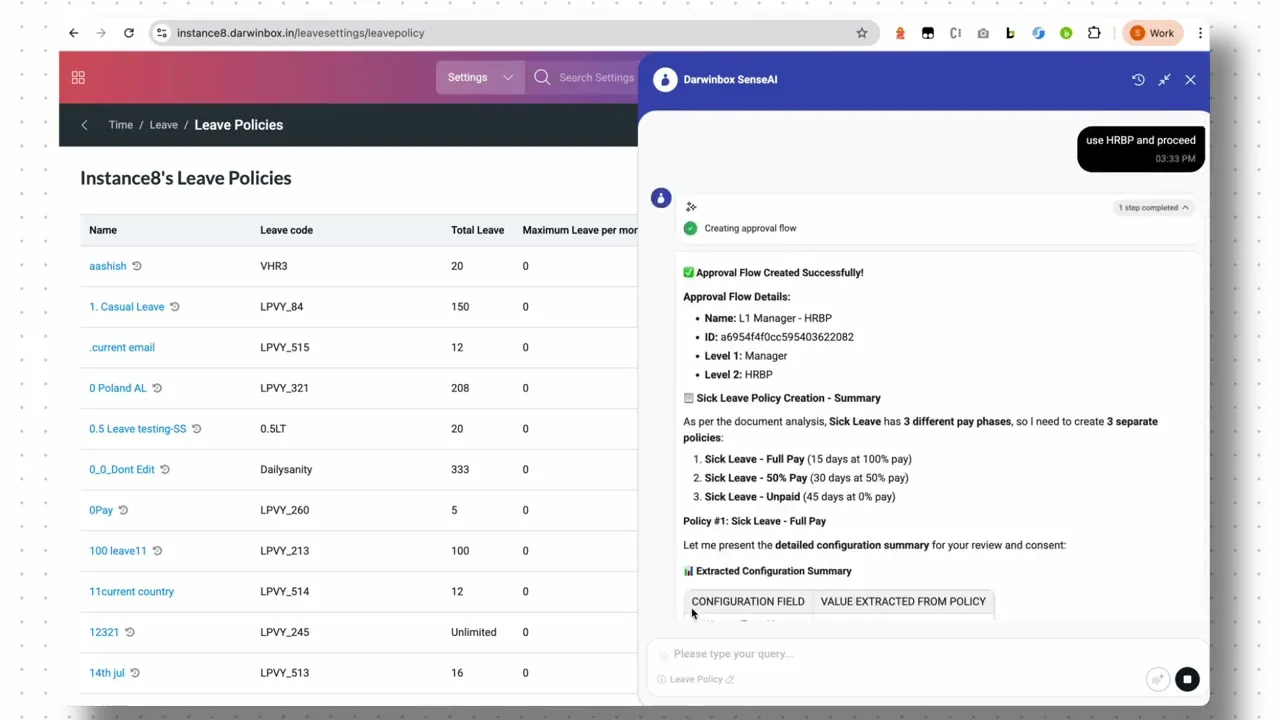Click the Darwinbox SenseAI avatar logo
The width and height of the screenshot is (1280, 720).
[665, 79]
